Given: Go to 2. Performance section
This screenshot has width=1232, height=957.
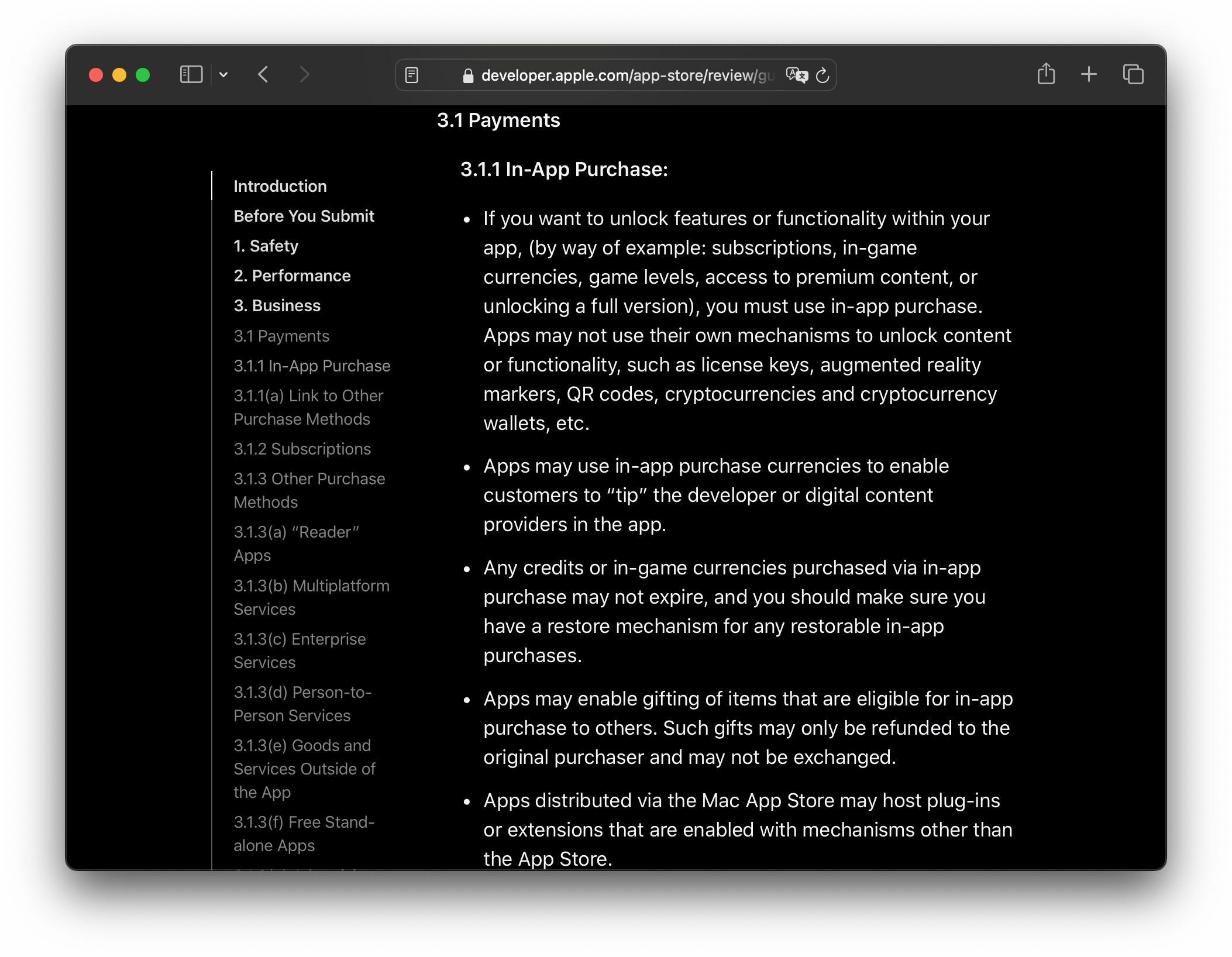Looking at the screenshot, I should tap(292, 276).
